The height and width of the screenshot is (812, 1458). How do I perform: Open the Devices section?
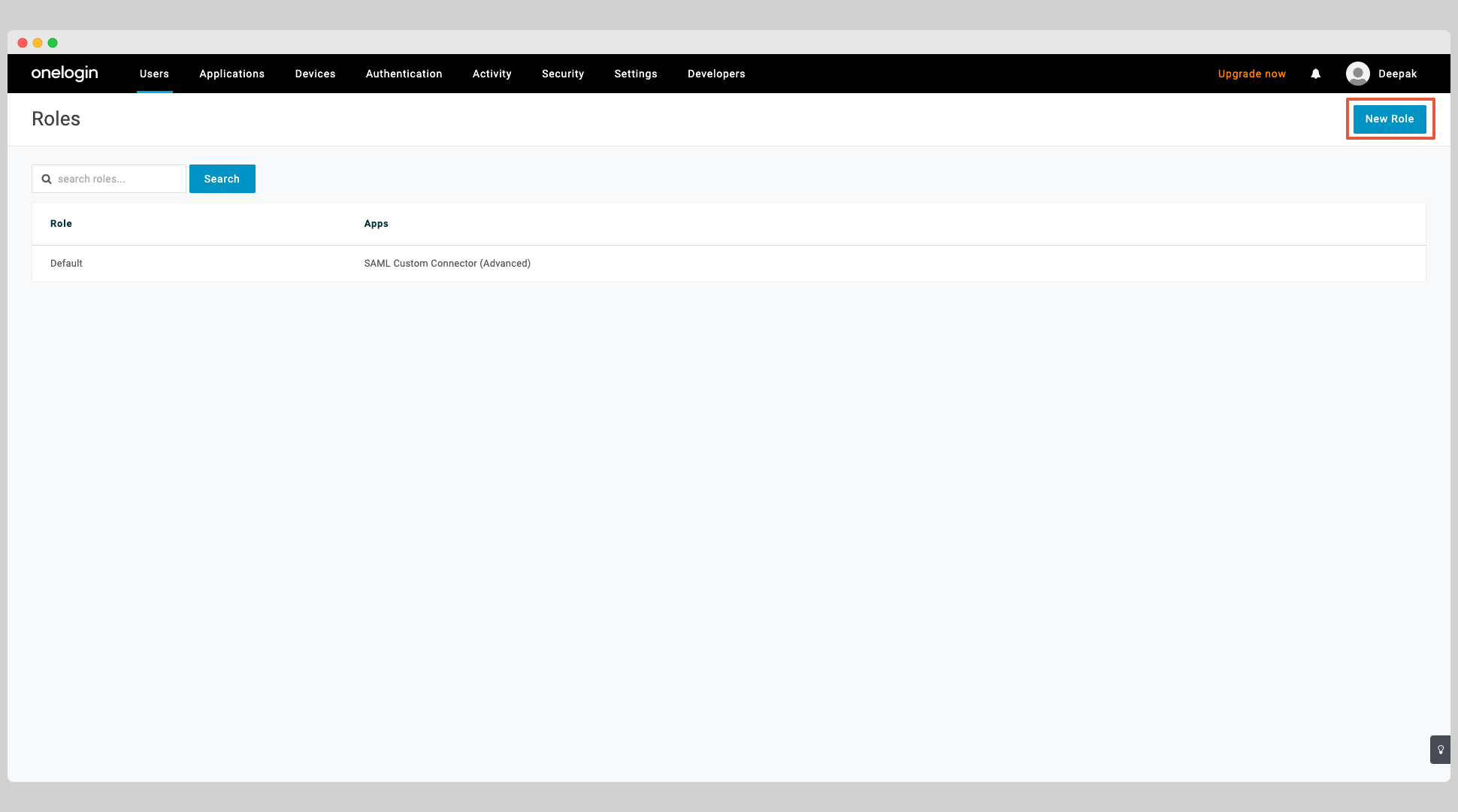(315, 74)
